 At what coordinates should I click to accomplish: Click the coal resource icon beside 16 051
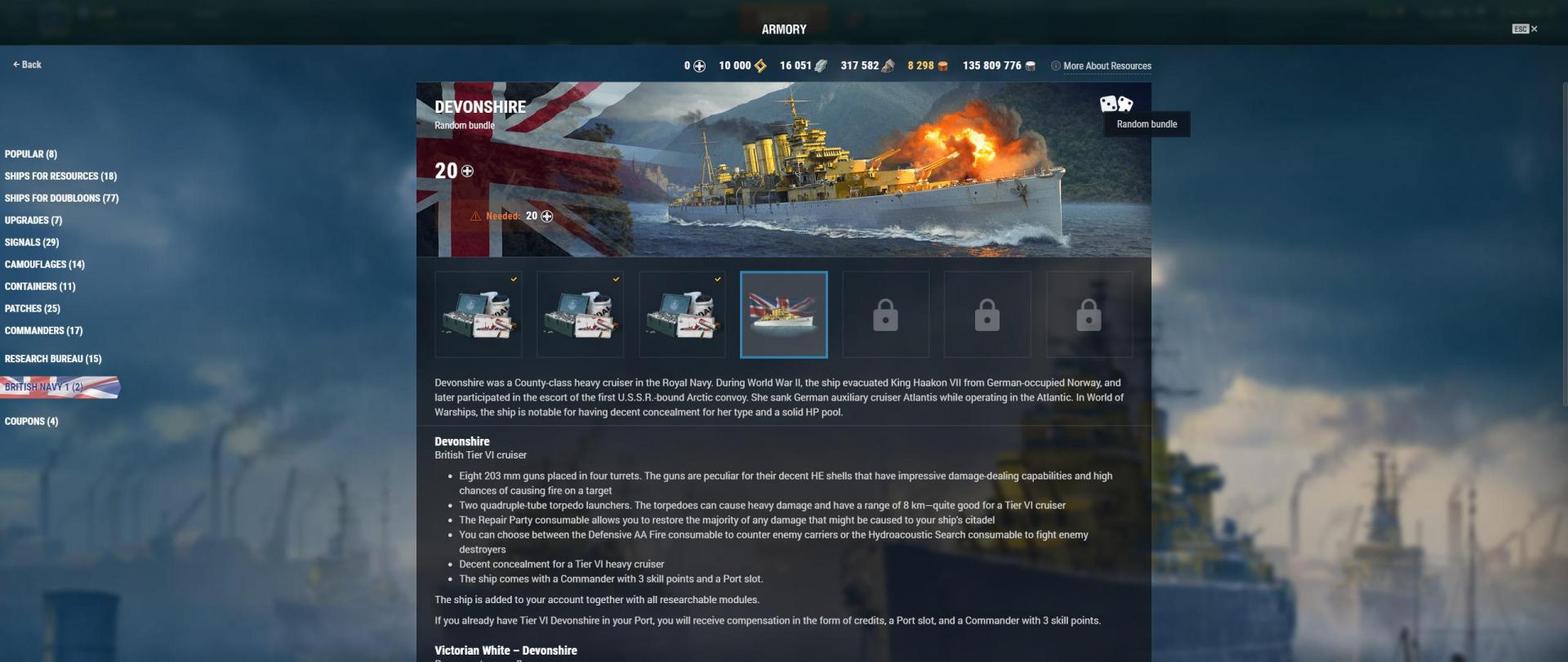pyautogui.click(x=821, y=66)
